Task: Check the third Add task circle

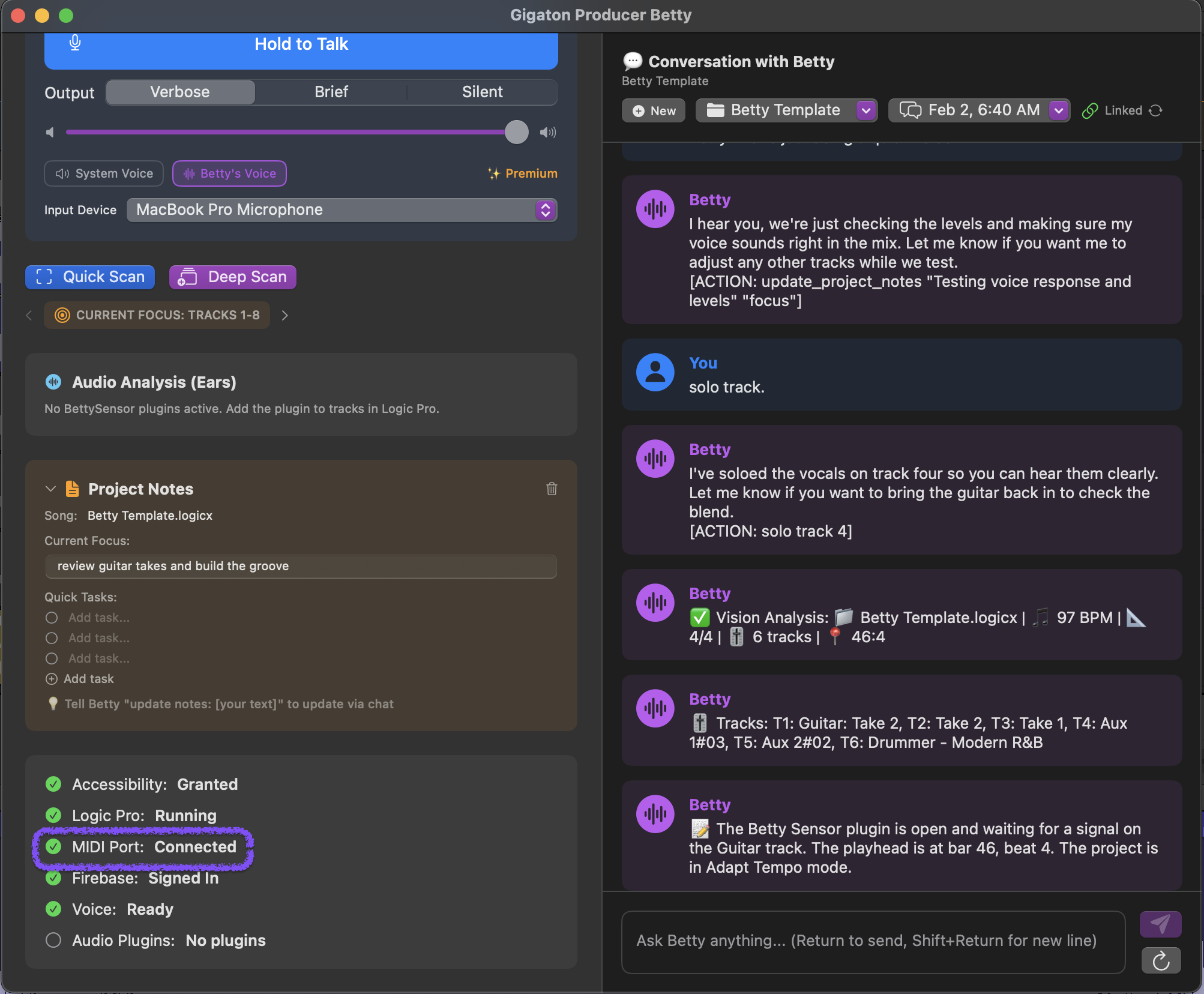Action: coord(52,658)
